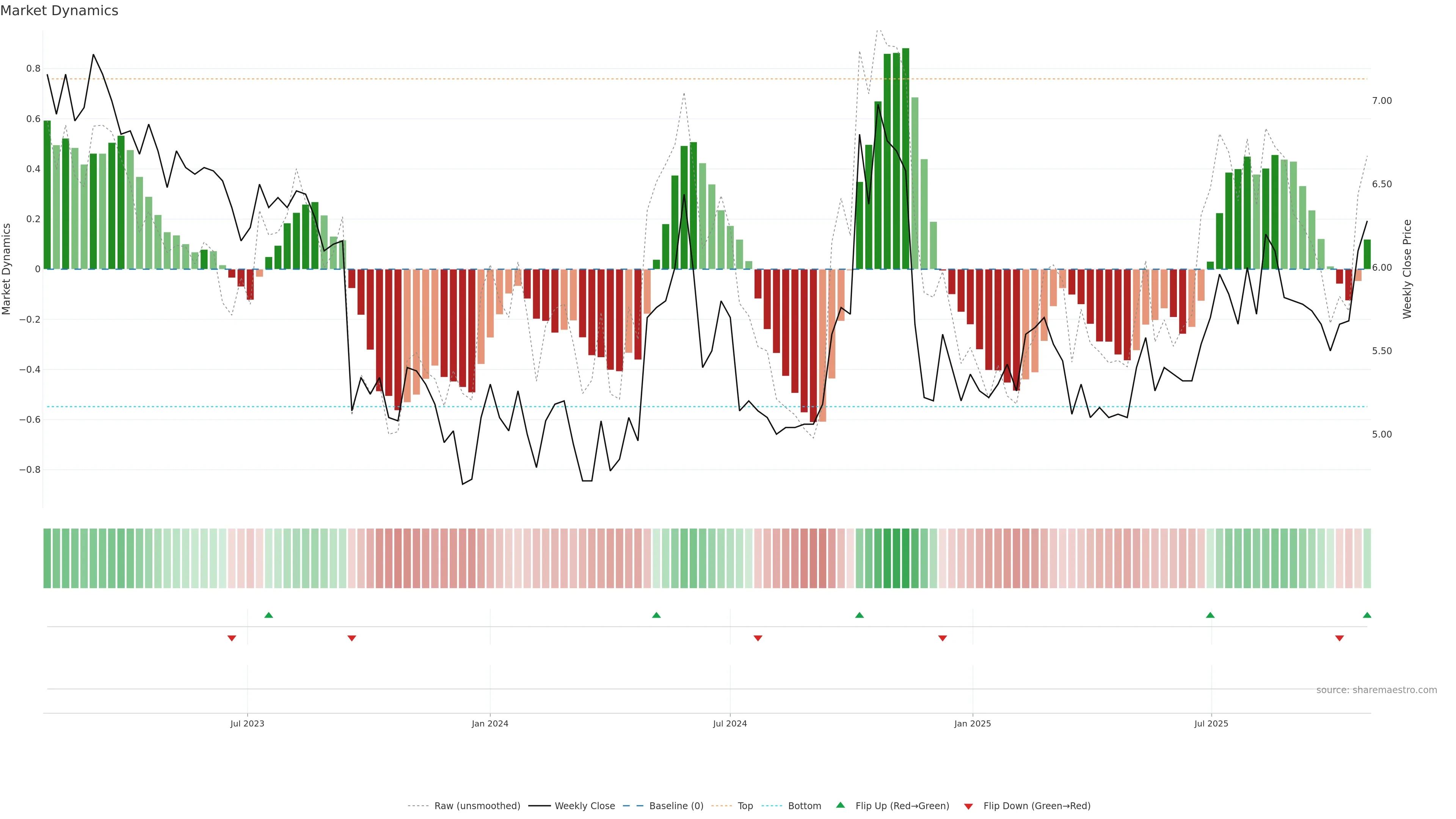Image resolution: width=1456 pixels, height=819 pixels.
Task: Click the Jan 2024 x-axis label
Action: click(x=490, y=723)
